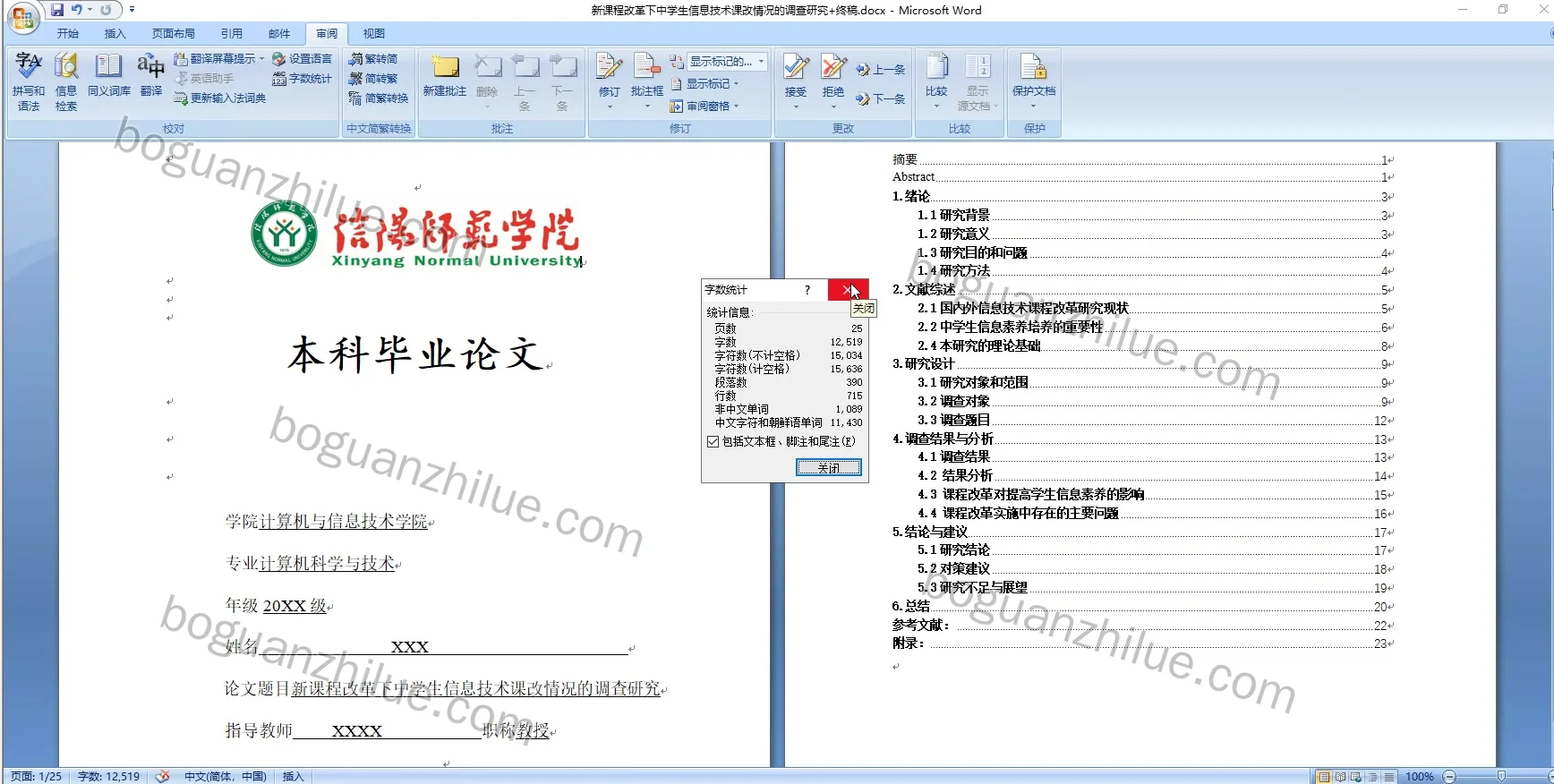The height and width of the screenshot is (784, 1554).
Task: Switch to 插入 ribbon tab
Action: [115, 34]
